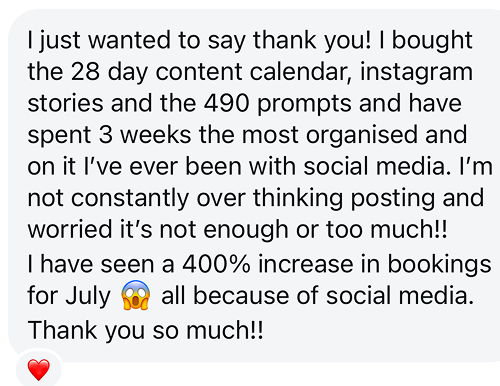Click the screaming face emoji after July
Screen dimensions: 500x386
pyautogui.click(x=136, y=295)
